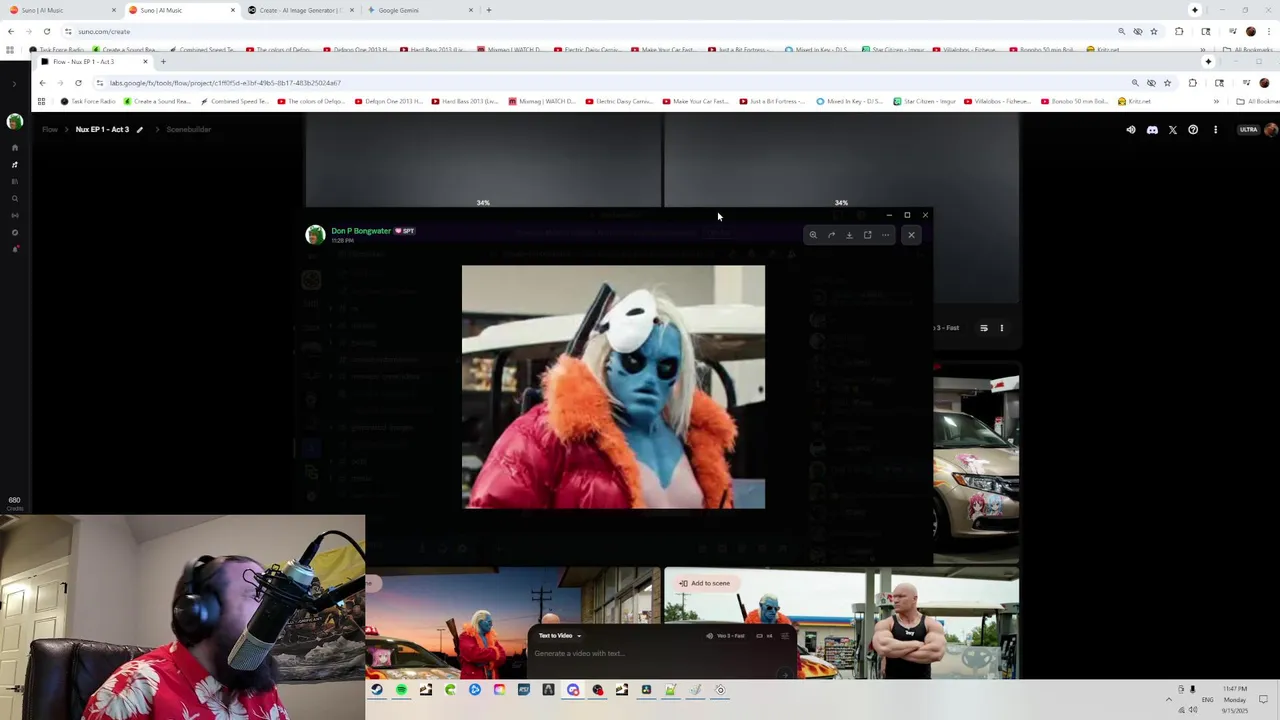Image resolution: width=1280 pixels, height=720 pixels.
Task: Bookmark the Flow page with star icon
Action: click(1167, 83)
